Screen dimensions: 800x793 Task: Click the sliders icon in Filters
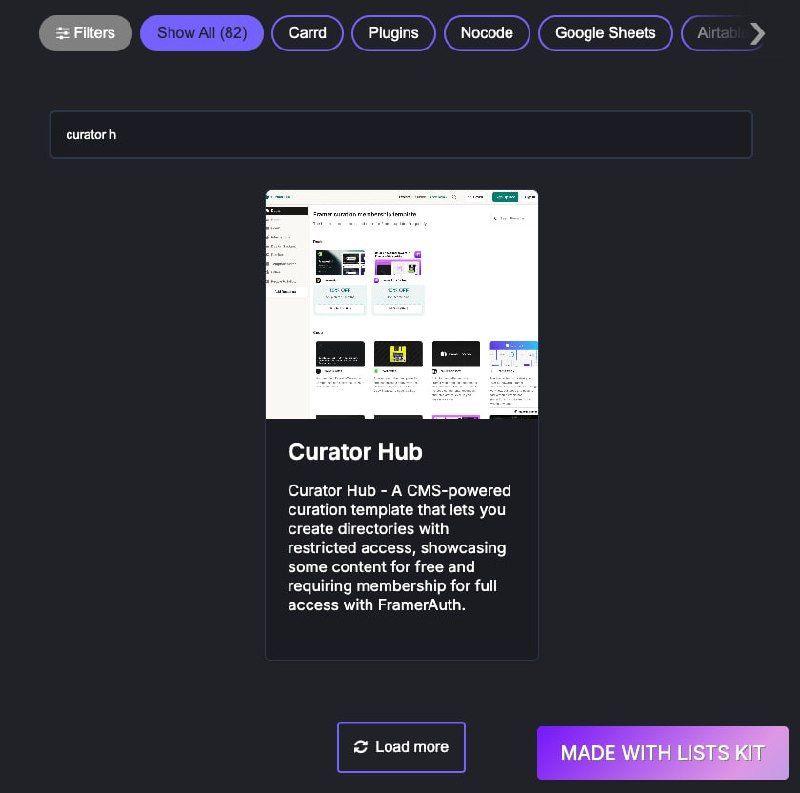coord(63,34)
